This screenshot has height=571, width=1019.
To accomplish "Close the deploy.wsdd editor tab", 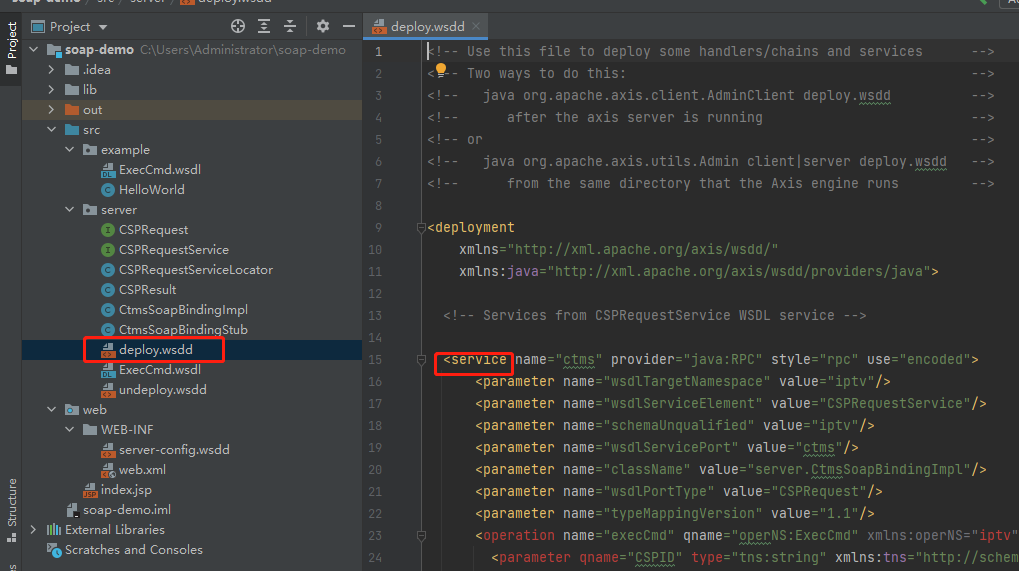I will (x=476, y=26).
